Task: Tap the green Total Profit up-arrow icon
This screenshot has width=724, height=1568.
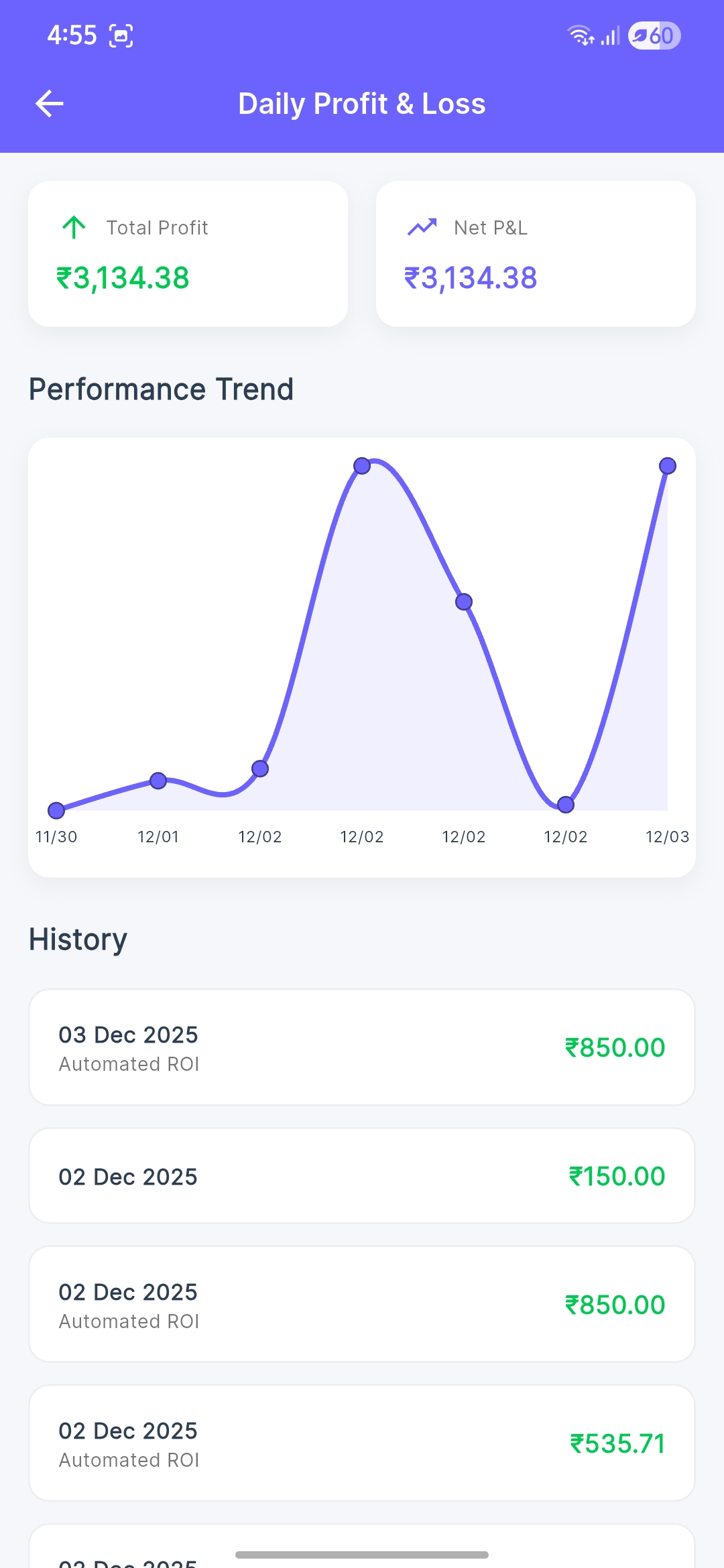Action: point(74,228)
